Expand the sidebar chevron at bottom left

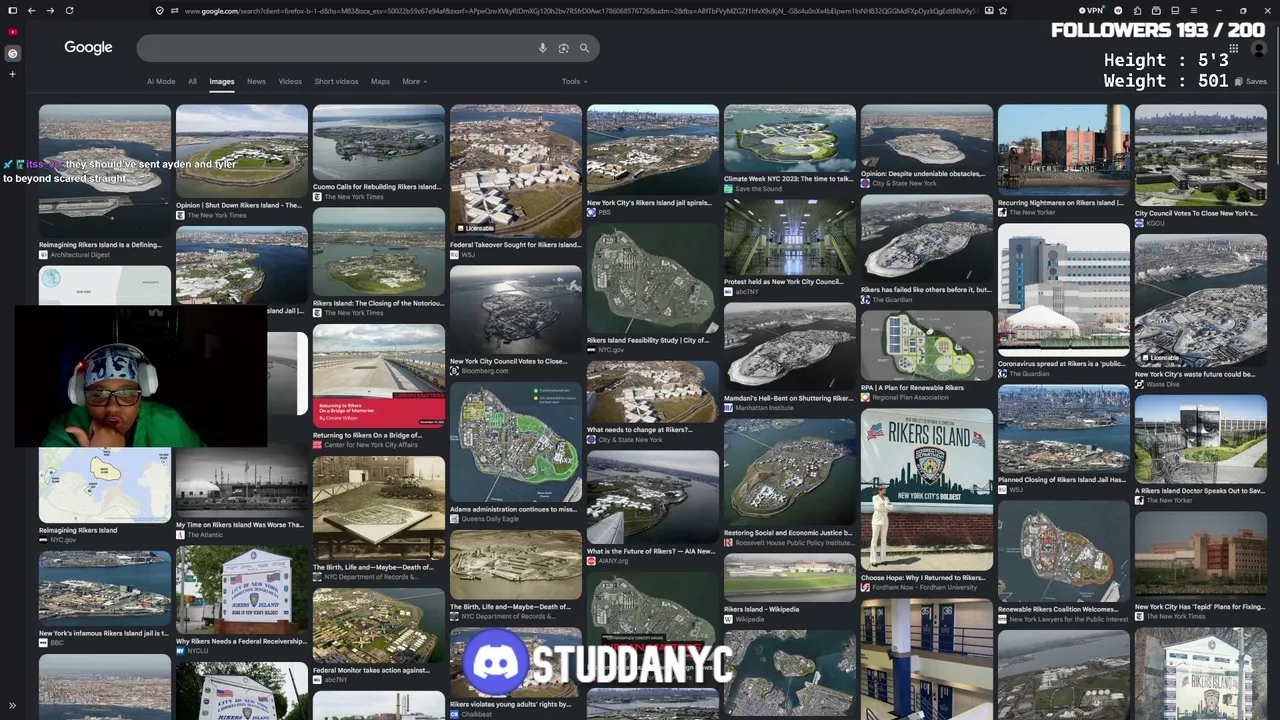point(12,706)
